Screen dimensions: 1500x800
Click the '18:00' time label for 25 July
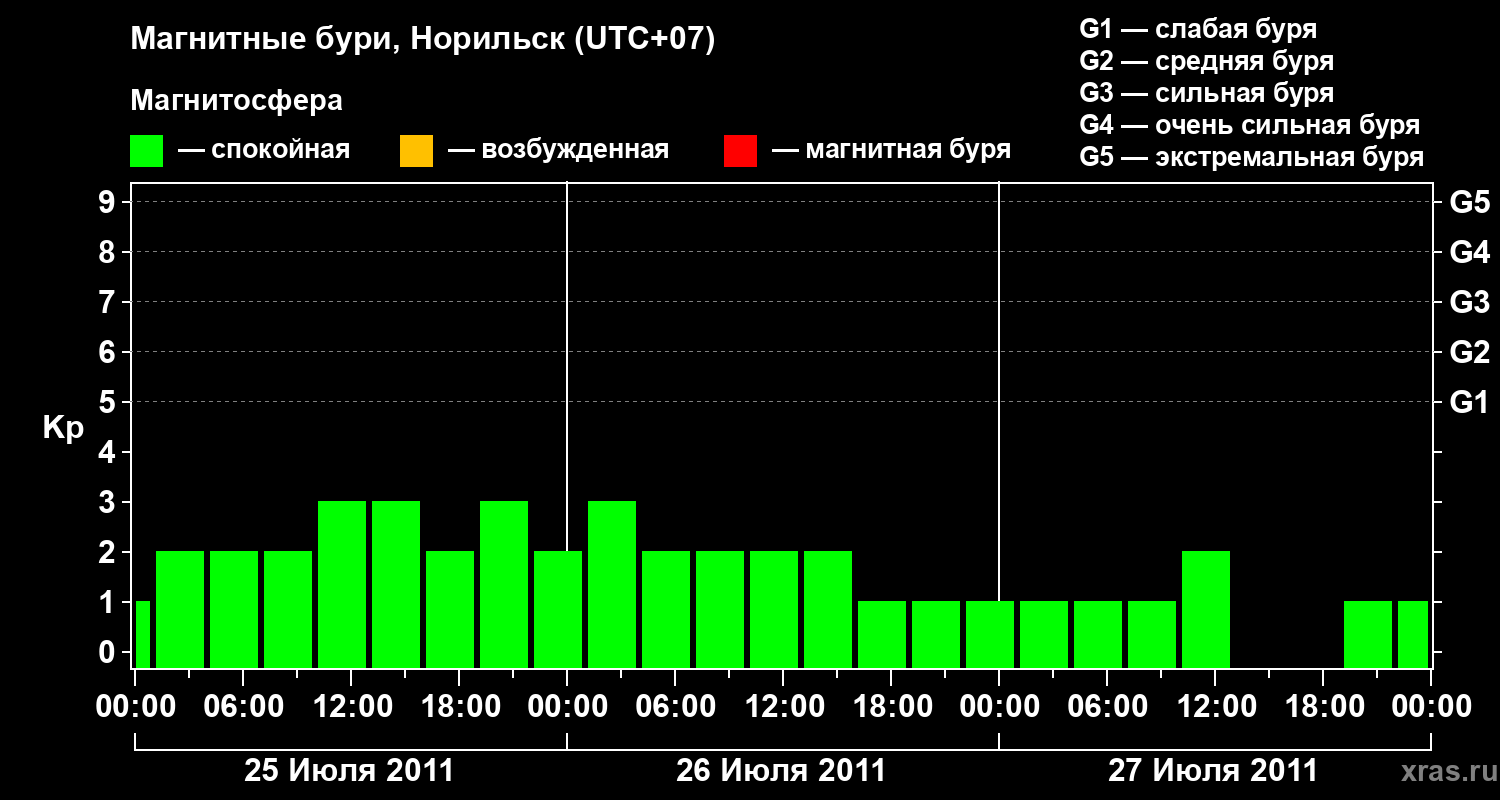(459, 706)
